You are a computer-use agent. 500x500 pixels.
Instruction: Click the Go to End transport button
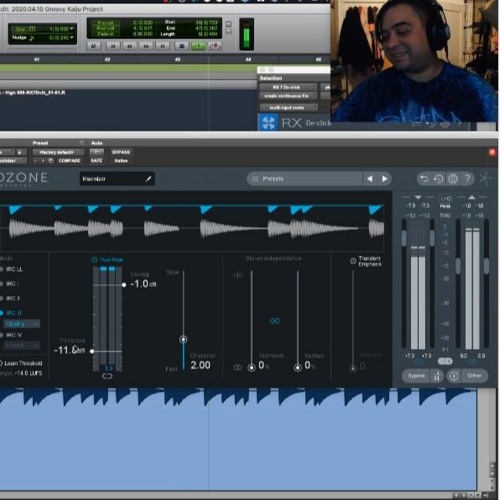[x=163, y=46]
